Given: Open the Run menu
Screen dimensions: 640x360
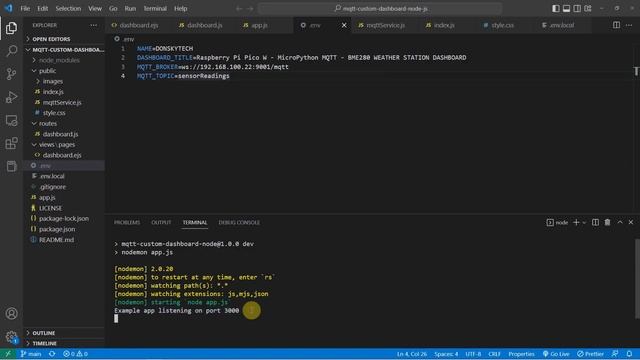Looking at the screenshot, I should click(130, 9).
